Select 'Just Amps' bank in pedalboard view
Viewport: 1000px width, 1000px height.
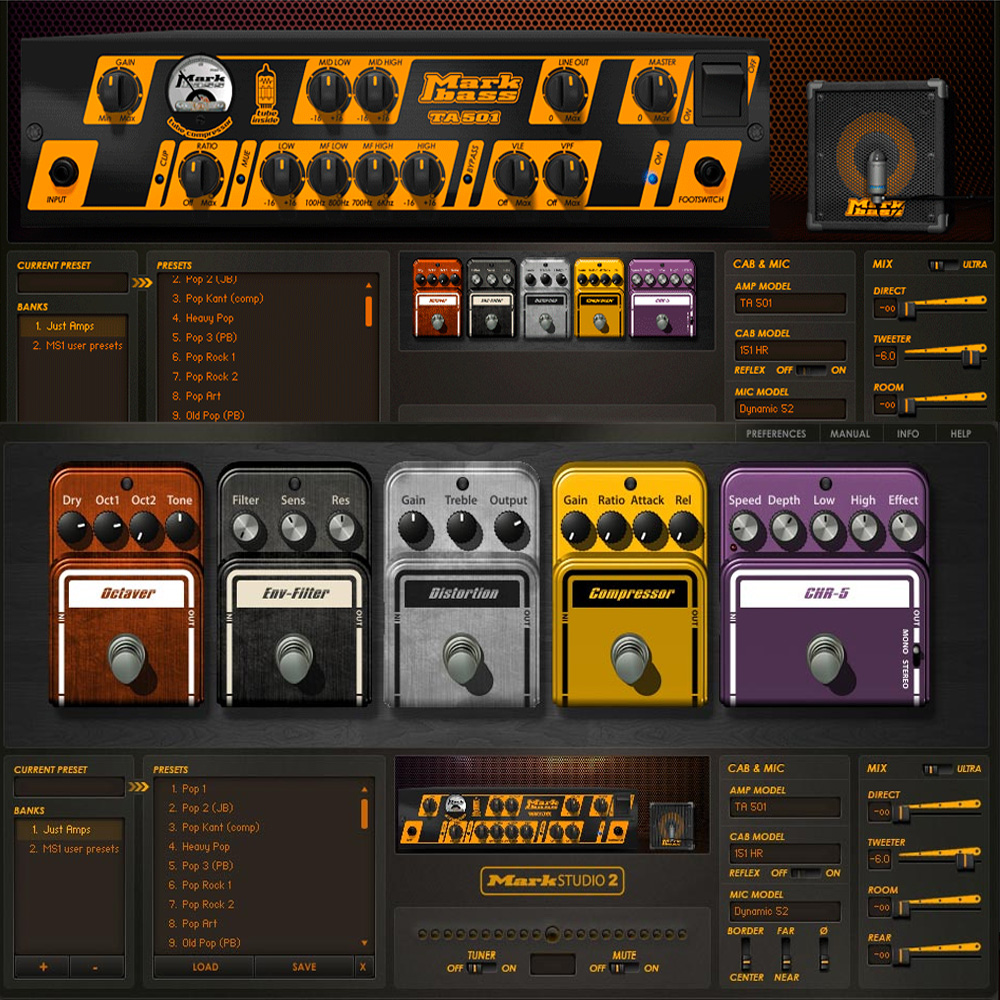tap(69, 830)
